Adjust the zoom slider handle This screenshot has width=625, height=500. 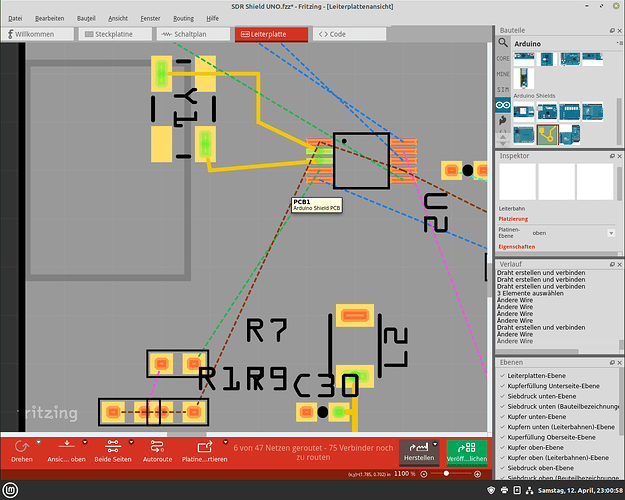point(446,474)
